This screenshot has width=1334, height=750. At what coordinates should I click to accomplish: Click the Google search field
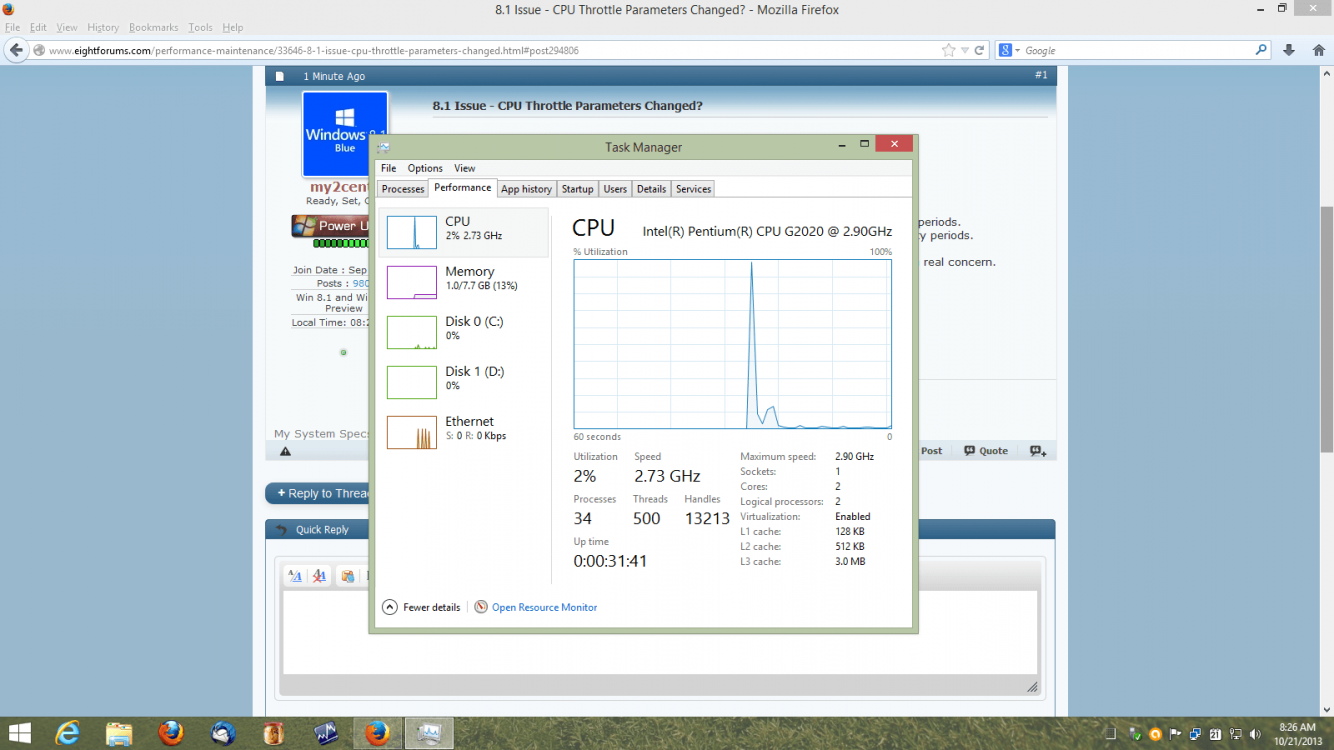(x=1137, y=50)
